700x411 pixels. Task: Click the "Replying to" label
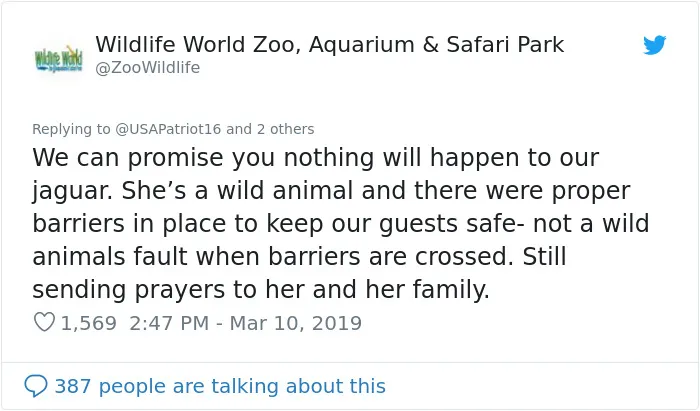click(x=71, y=129)
